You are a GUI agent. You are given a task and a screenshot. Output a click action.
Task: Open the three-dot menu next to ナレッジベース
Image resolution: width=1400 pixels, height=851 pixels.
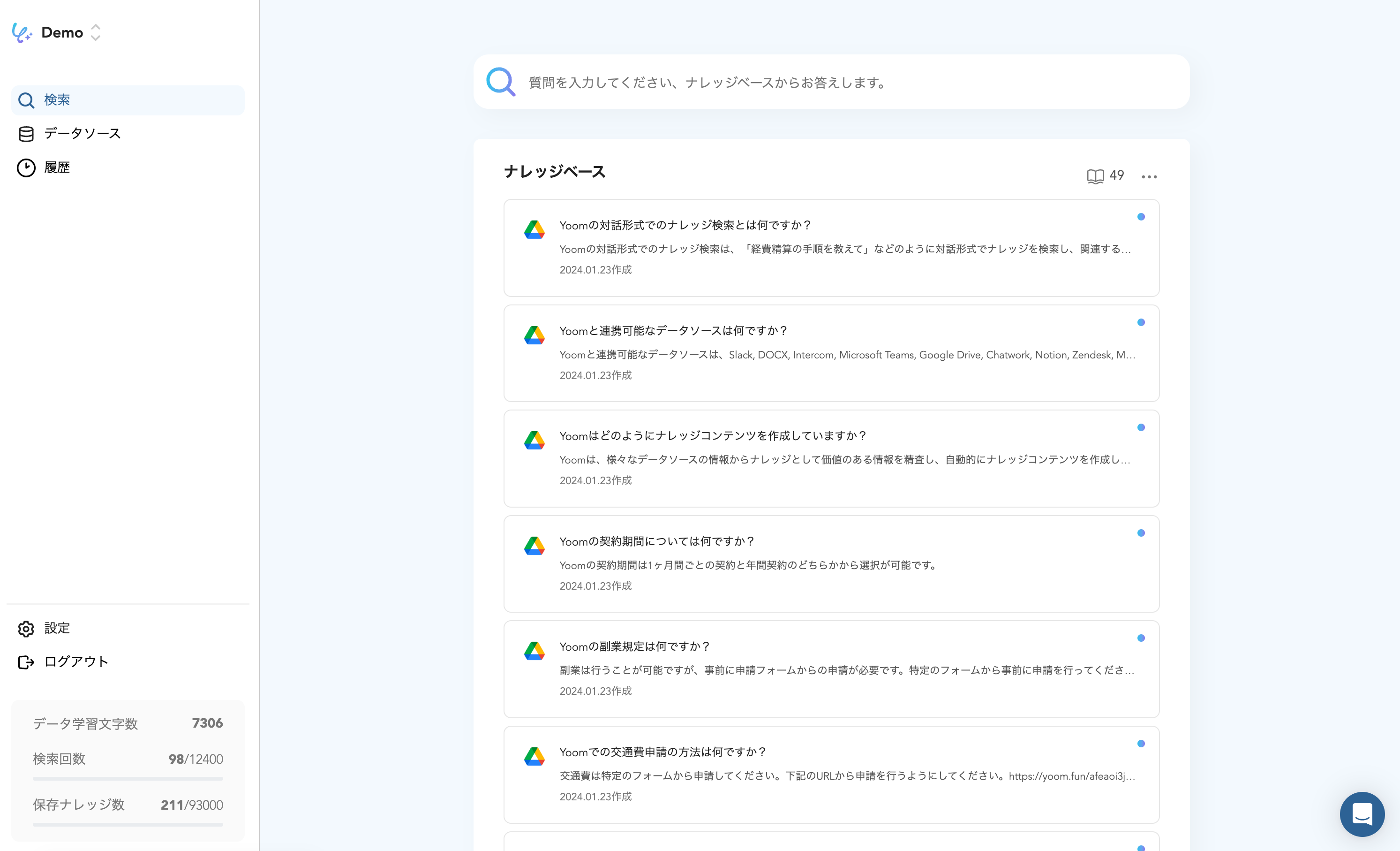1149,177
